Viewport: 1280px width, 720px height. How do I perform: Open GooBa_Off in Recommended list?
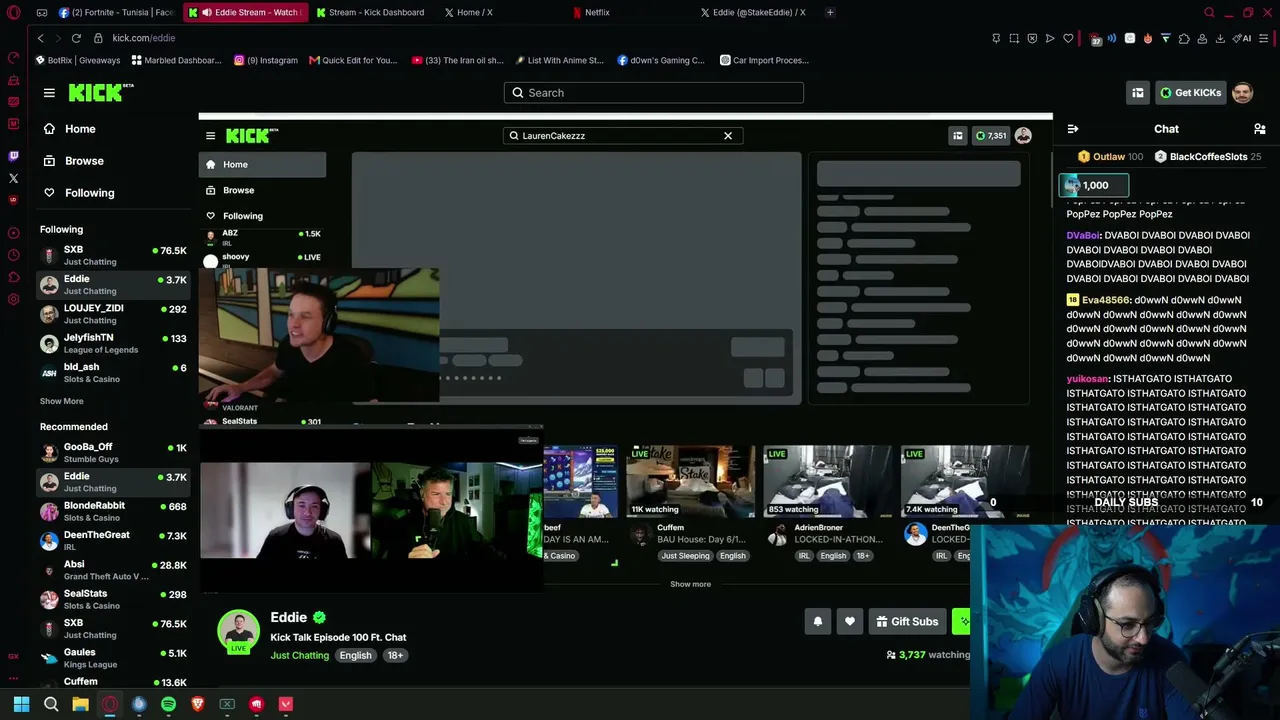click(113, 452)
